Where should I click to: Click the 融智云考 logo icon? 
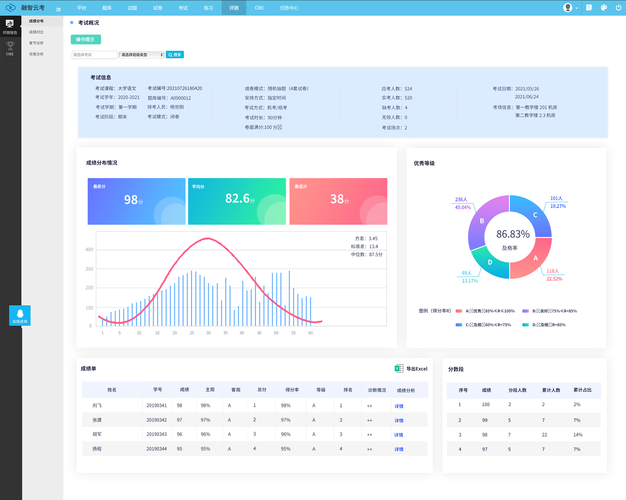[11, 7]
